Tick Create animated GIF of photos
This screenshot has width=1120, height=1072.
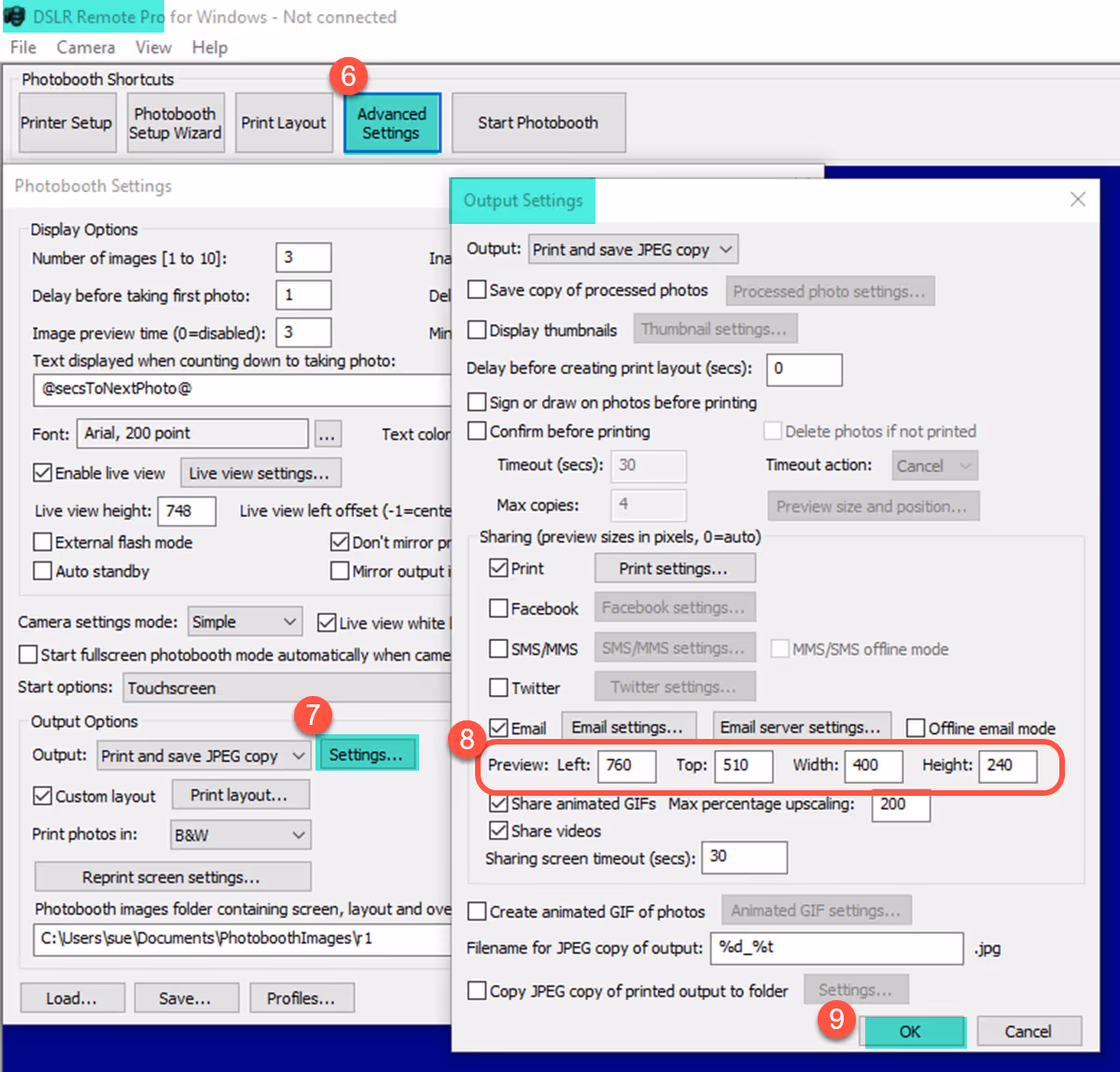click(477, 912)
